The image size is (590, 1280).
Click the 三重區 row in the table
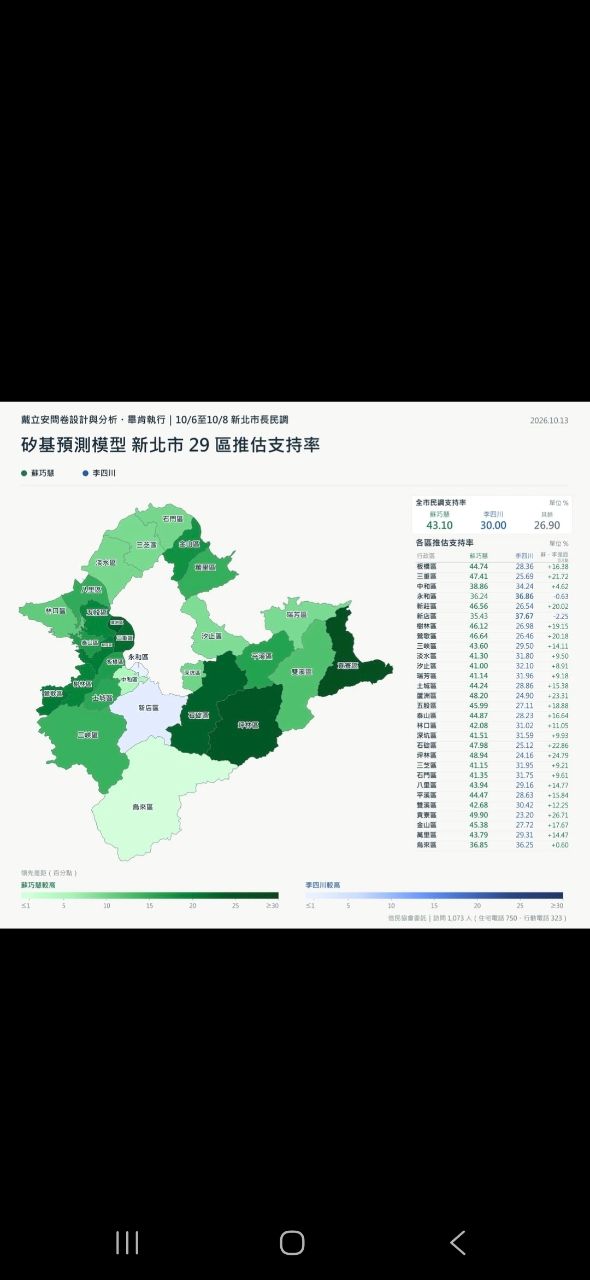point(492,576)
